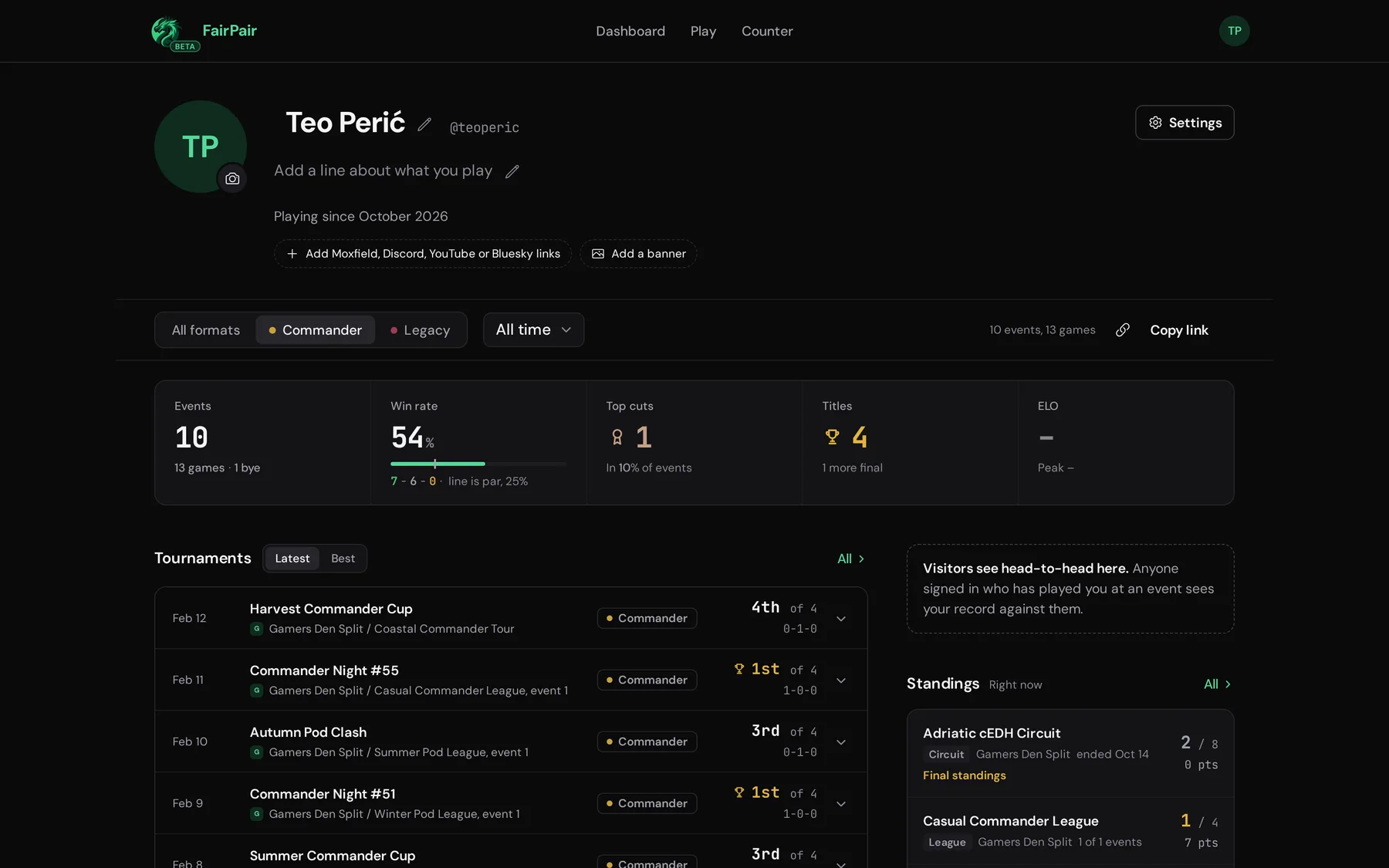Screen dimensions: 1389x868
Task: Click the trophy icon on Commander Night #51
Action: [x=739, y=792]
